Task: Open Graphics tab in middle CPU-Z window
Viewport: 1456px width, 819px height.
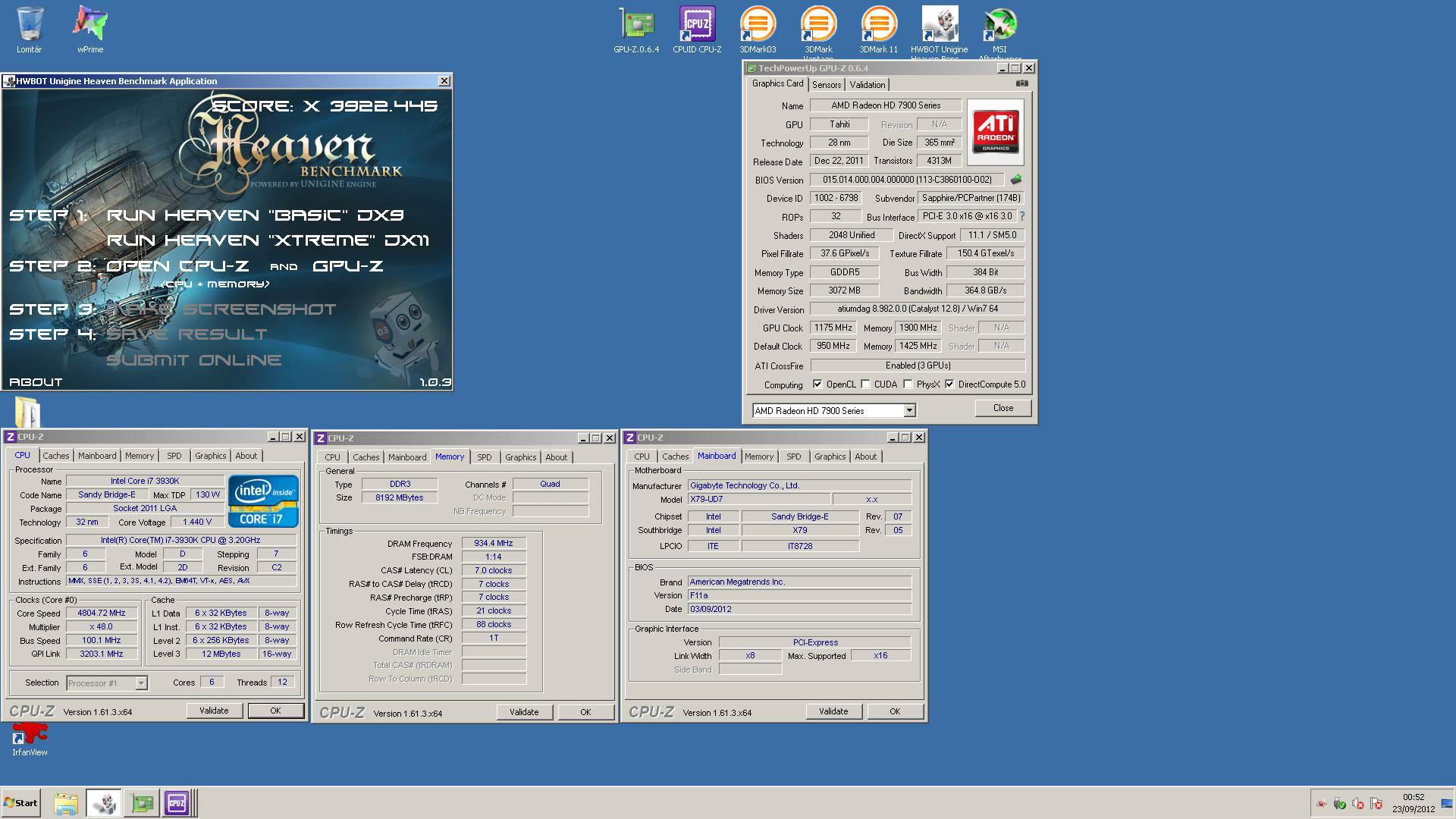Action: pos(520,457)
